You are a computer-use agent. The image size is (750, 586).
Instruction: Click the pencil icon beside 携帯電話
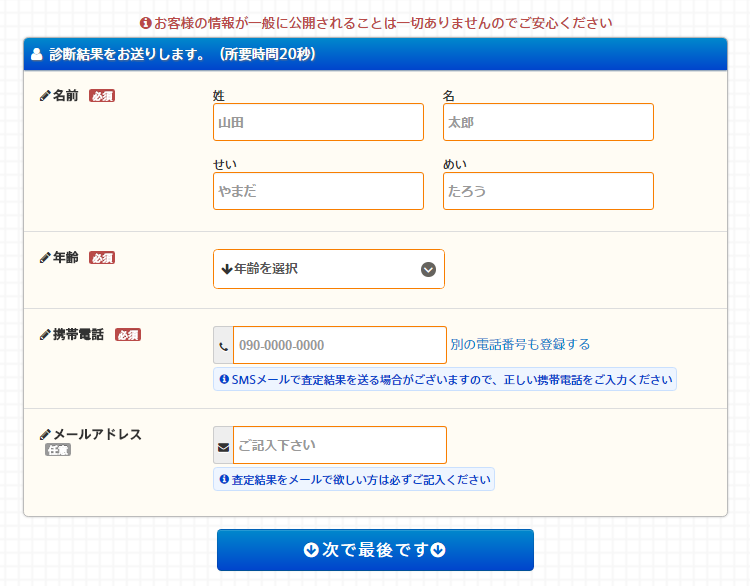click(45, 335)
